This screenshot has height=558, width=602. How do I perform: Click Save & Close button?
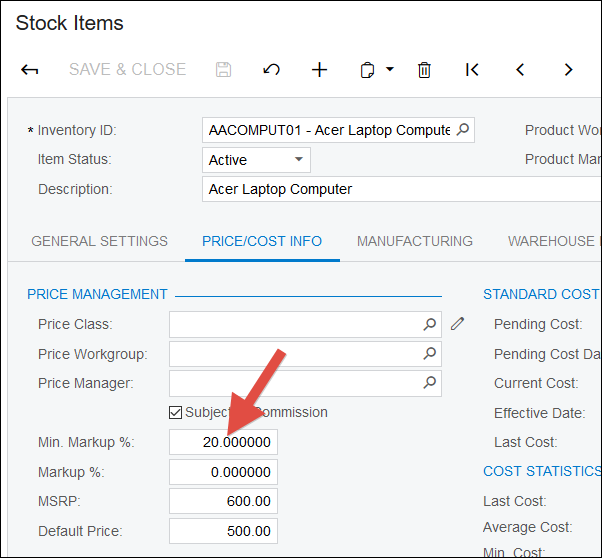tap(127, 70)
